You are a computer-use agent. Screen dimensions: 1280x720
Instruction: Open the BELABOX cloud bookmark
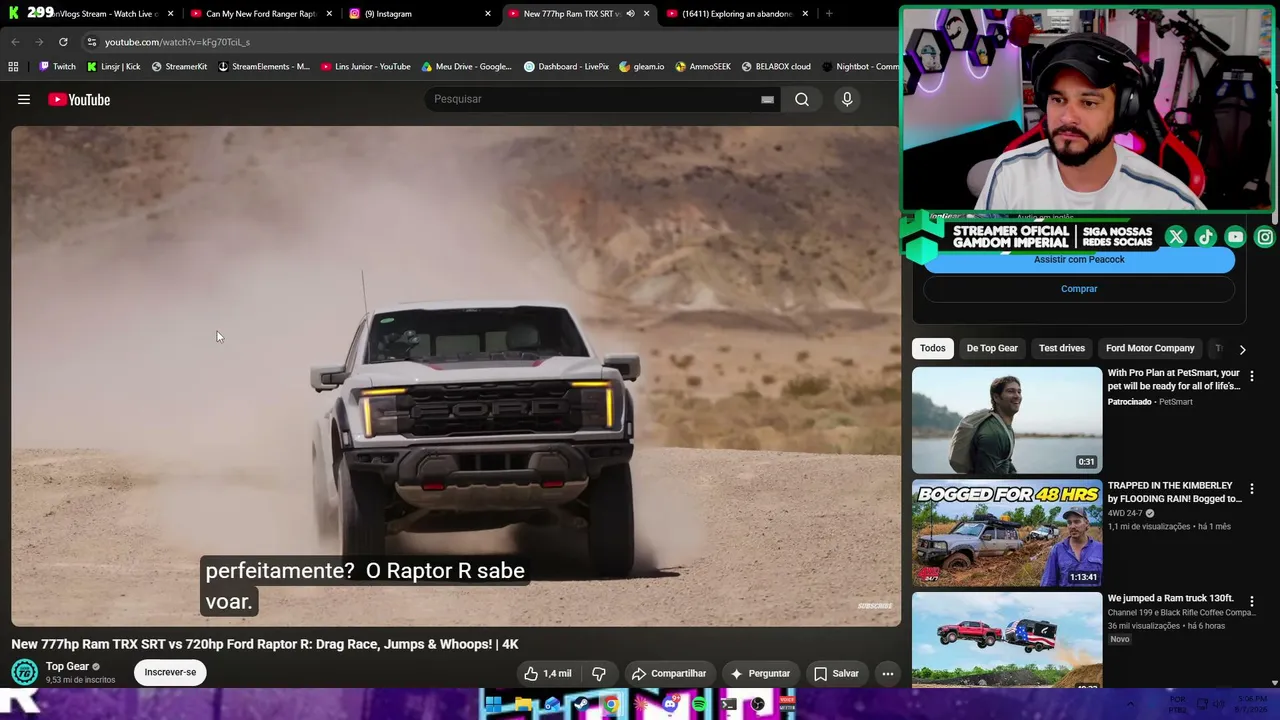[776, 67]
